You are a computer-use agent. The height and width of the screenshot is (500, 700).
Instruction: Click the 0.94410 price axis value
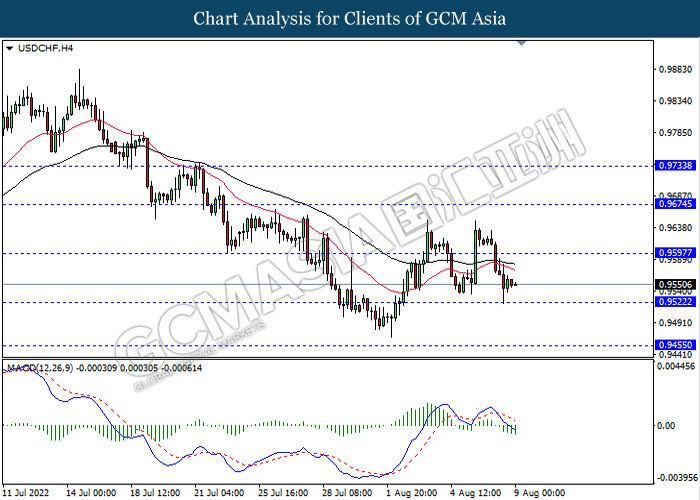click(675, 355)
